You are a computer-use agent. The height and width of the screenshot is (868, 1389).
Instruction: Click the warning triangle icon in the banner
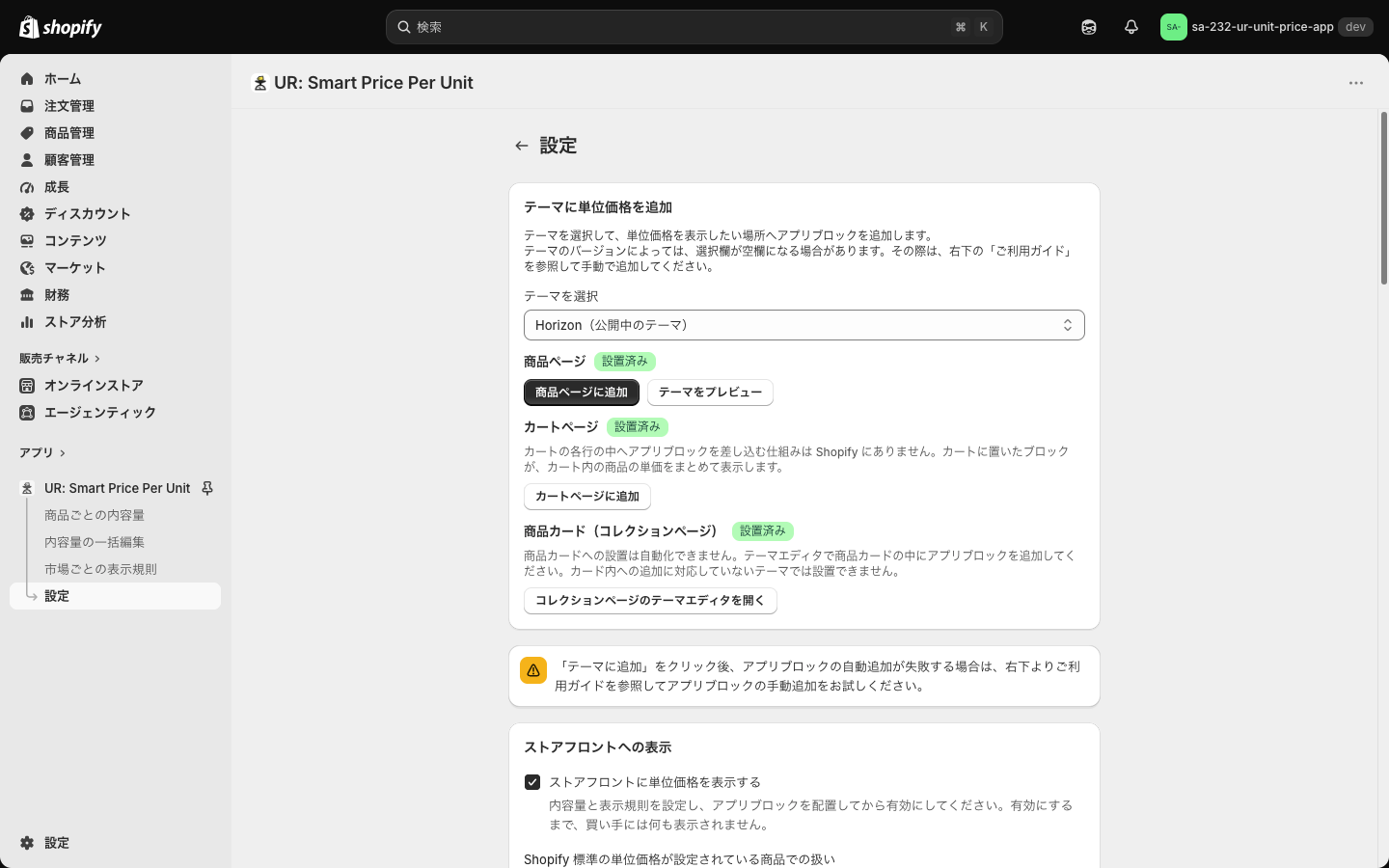point(533,670)
